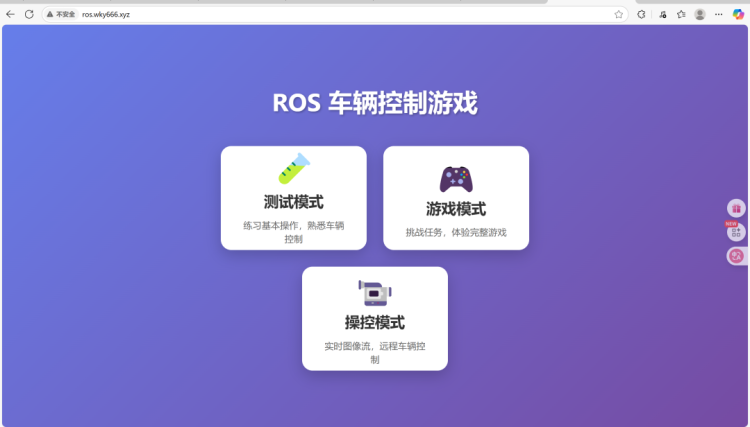This screenshot has height=427, width=750.
Task: Select the 测试模式 title text
Action: pyautogui.click(x=293, y=202)
